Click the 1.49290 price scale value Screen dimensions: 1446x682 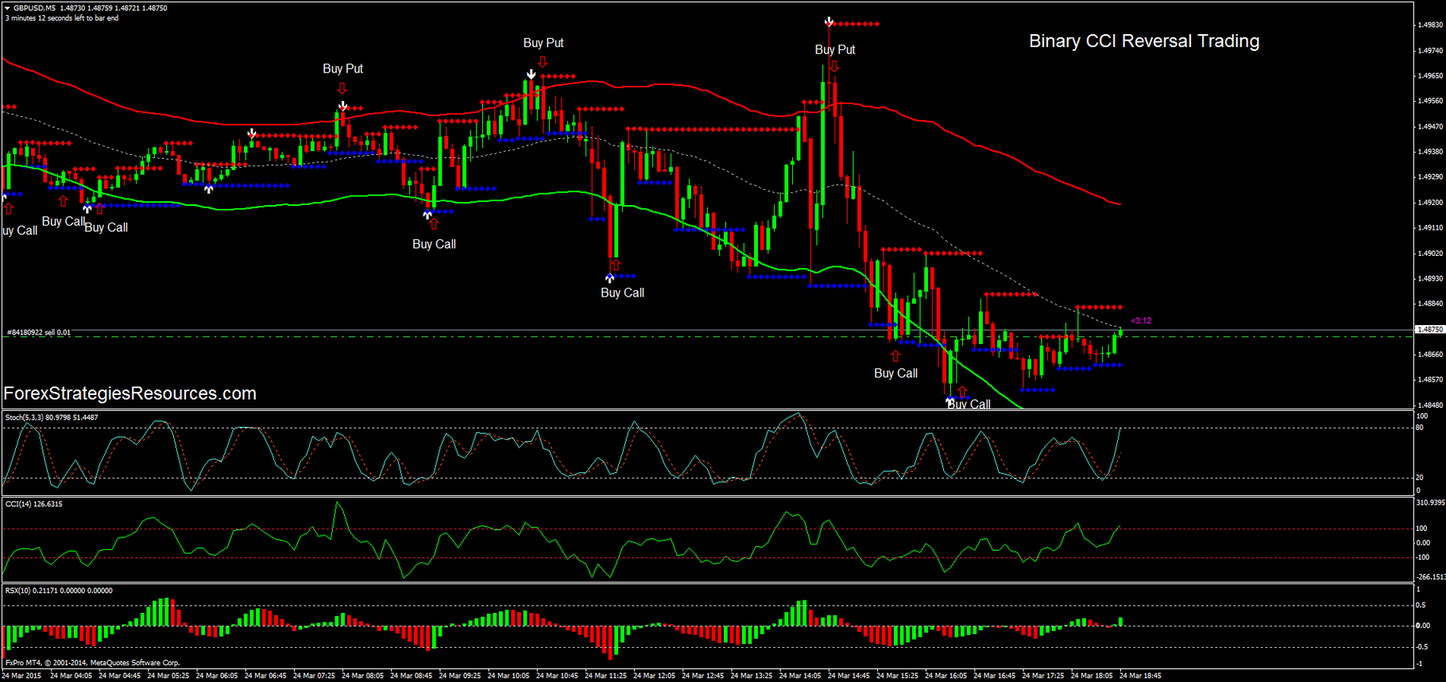click(1429, 177)
